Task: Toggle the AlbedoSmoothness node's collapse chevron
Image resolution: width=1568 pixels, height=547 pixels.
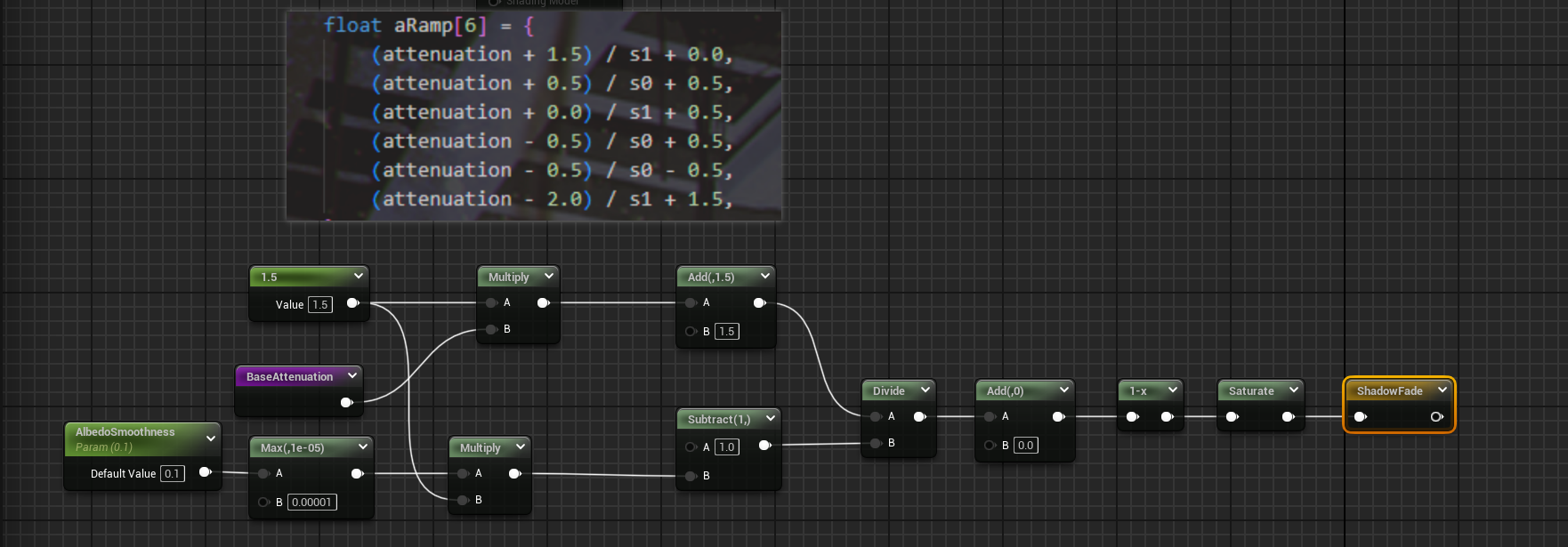Action: (211, 438)
